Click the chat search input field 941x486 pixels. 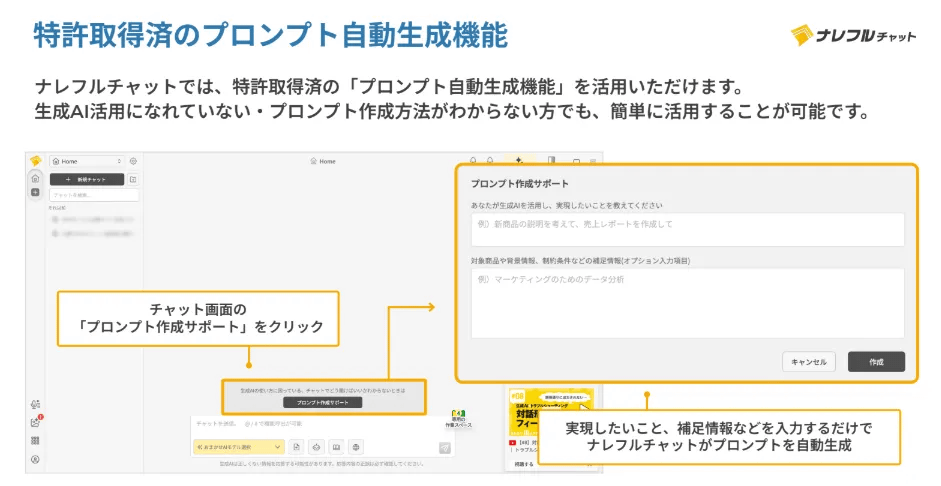tap(94, 195)
